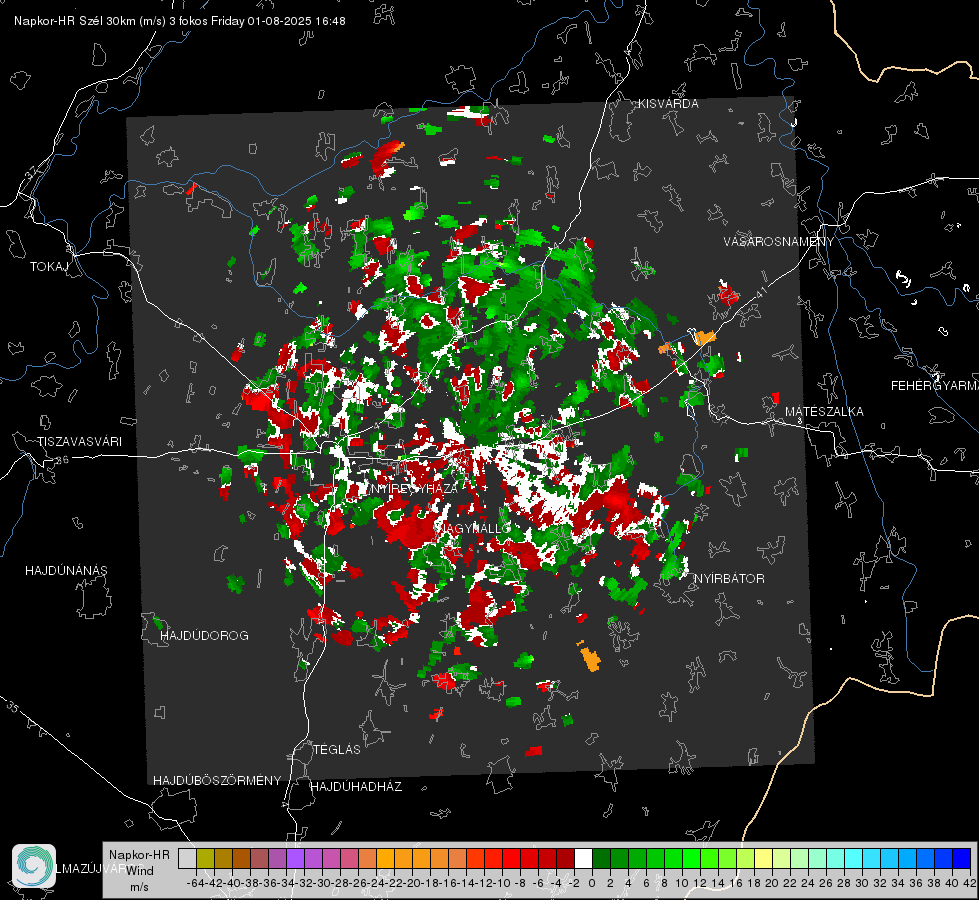This screenshot has width=979, height=900.
Task: Select the HAJDÚDOROG label
Action: 204,635
